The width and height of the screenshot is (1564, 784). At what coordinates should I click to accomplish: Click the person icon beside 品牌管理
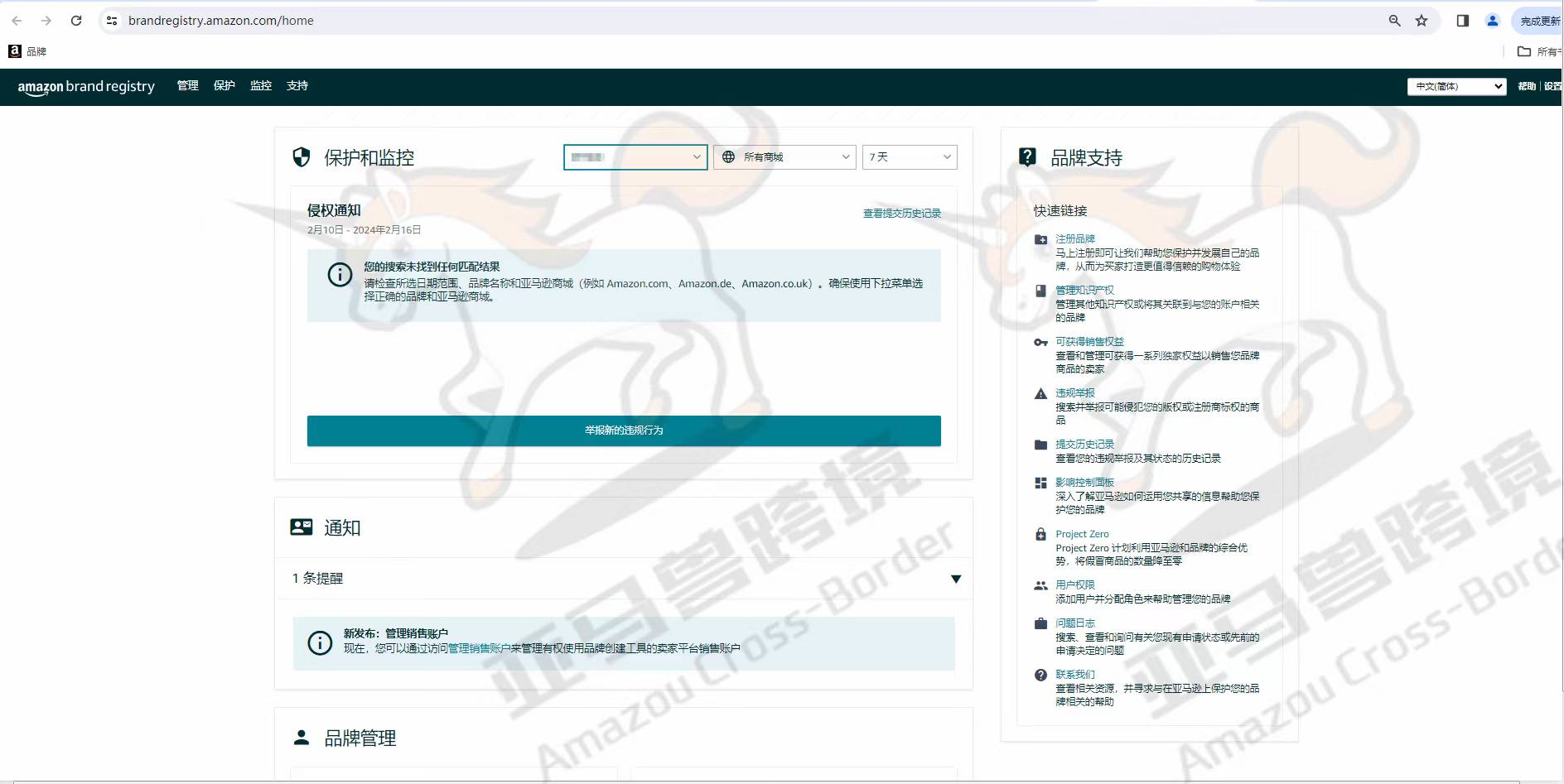pos(302,737)
